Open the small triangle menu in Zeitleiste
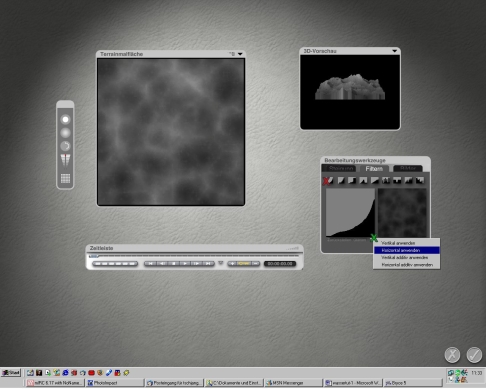This screenshot has width=486, height=389. point(221,263)
